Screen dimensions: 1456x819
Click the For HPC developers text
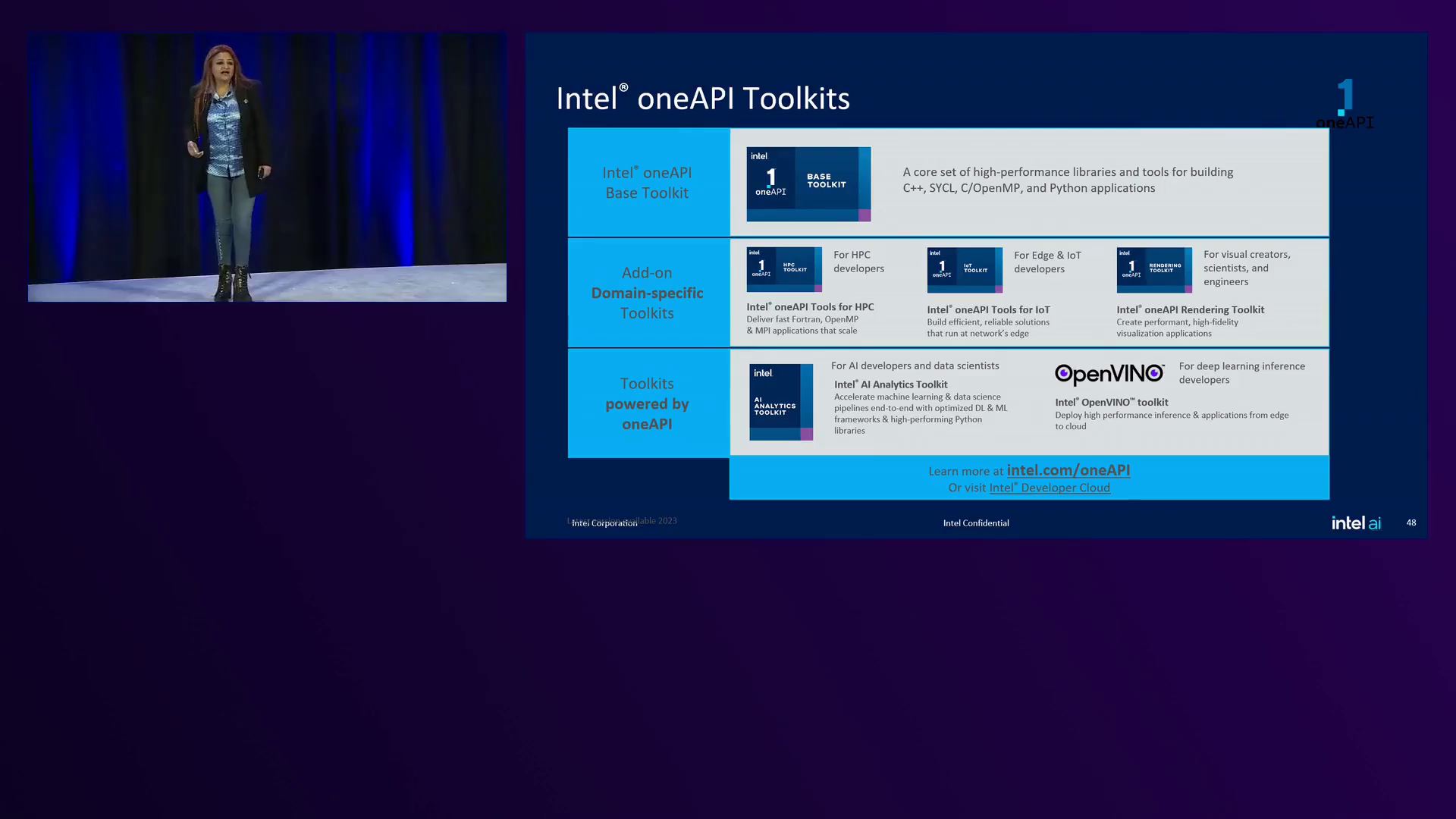tap(858, 262)
